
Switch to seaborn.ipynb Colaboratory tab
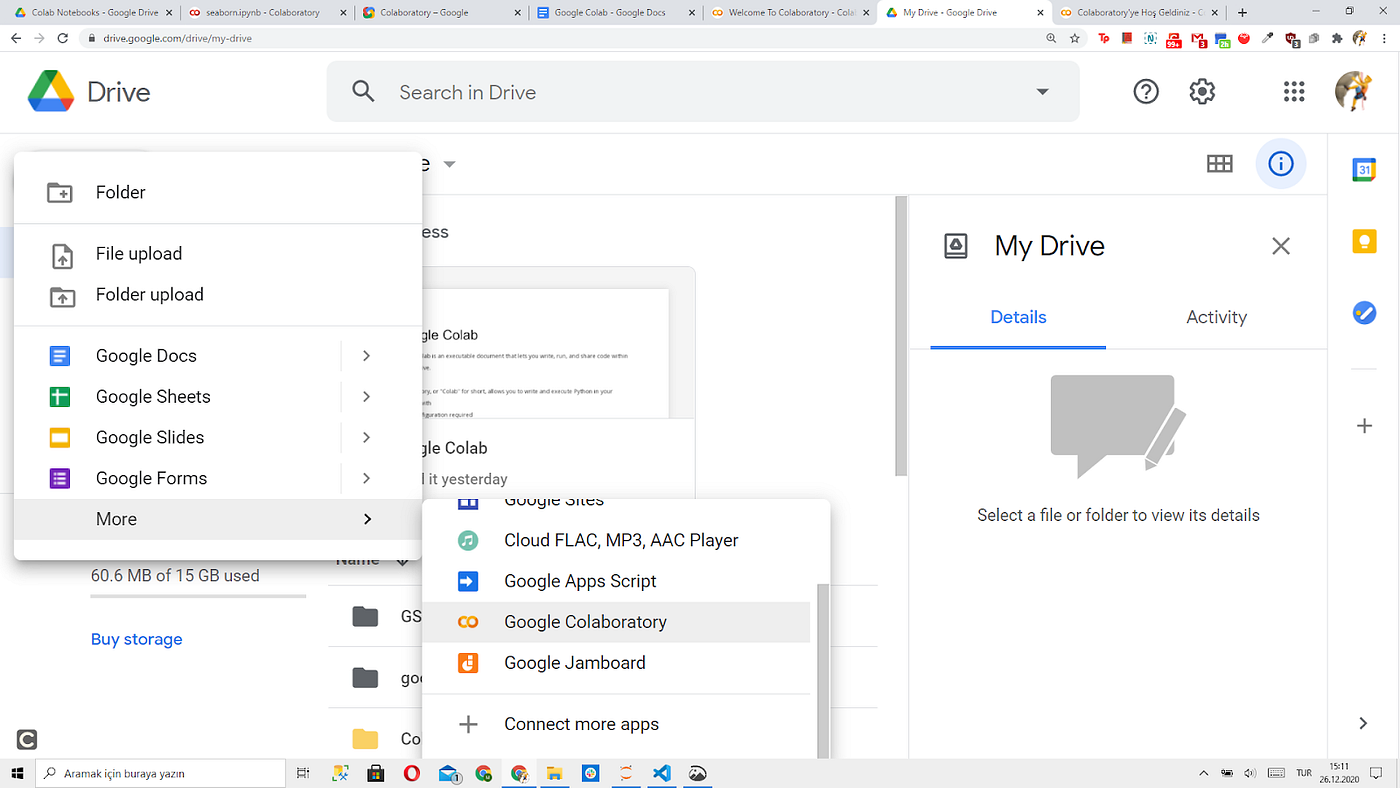(x=265, y=13)
